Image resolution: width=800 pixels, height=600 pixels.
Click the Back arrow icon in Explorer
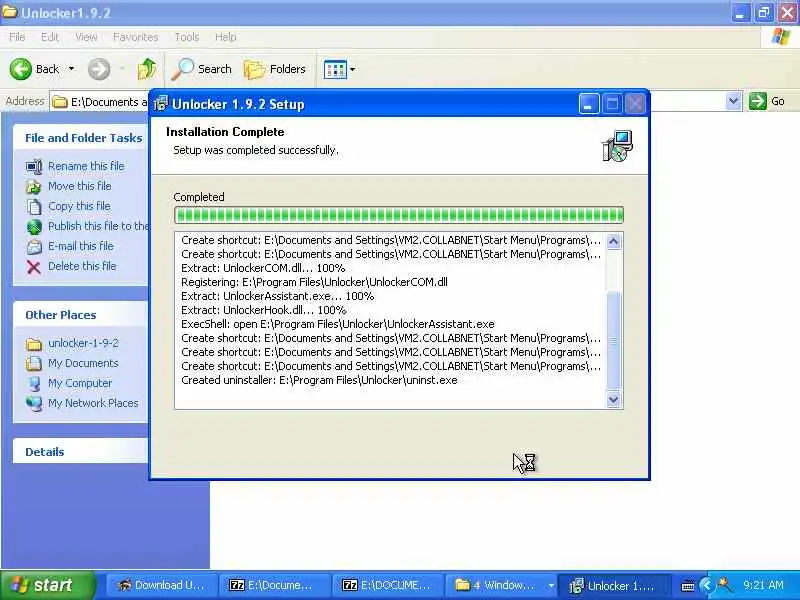coord(20,69)
